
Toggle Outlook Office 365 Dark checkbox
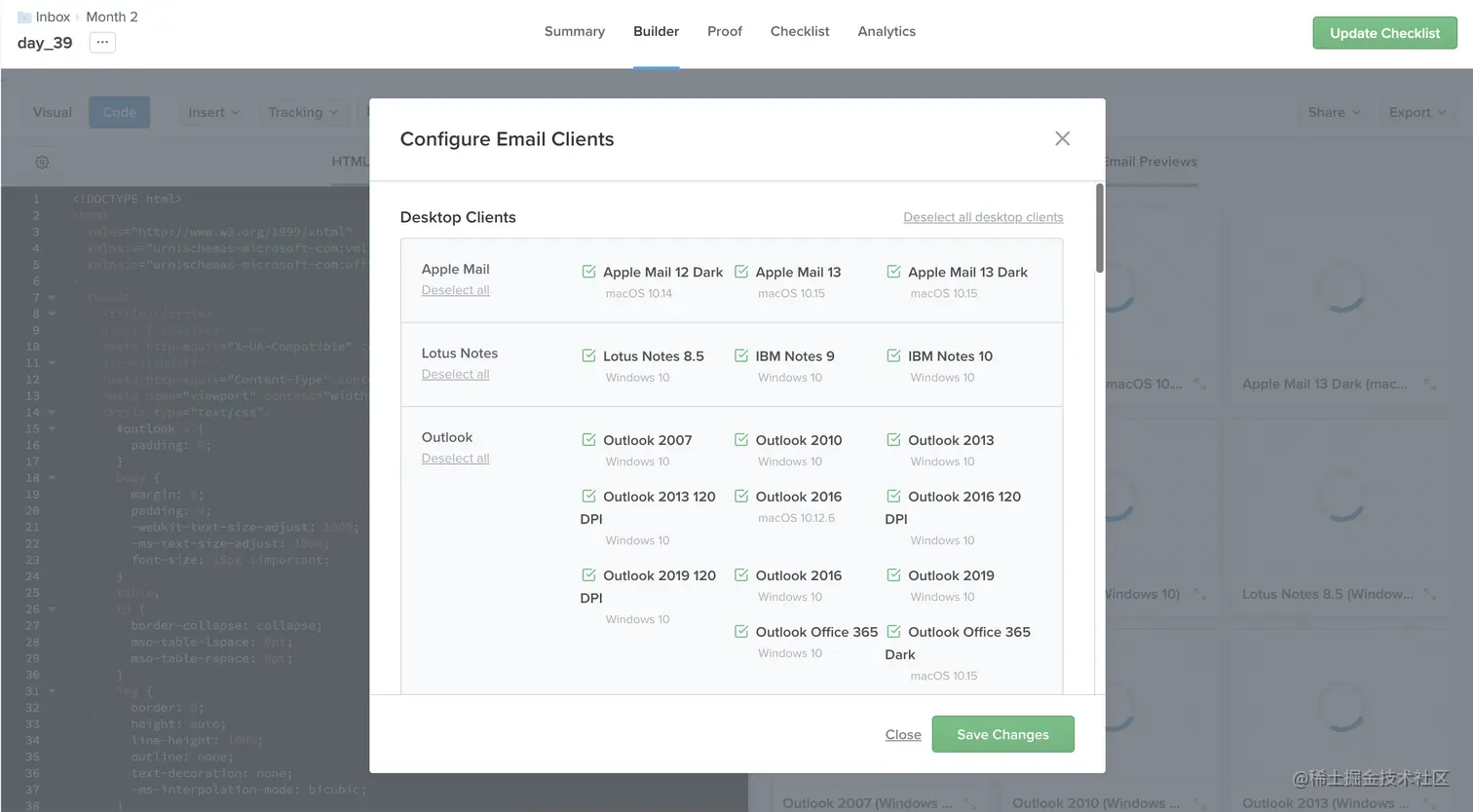click(893, 631)
